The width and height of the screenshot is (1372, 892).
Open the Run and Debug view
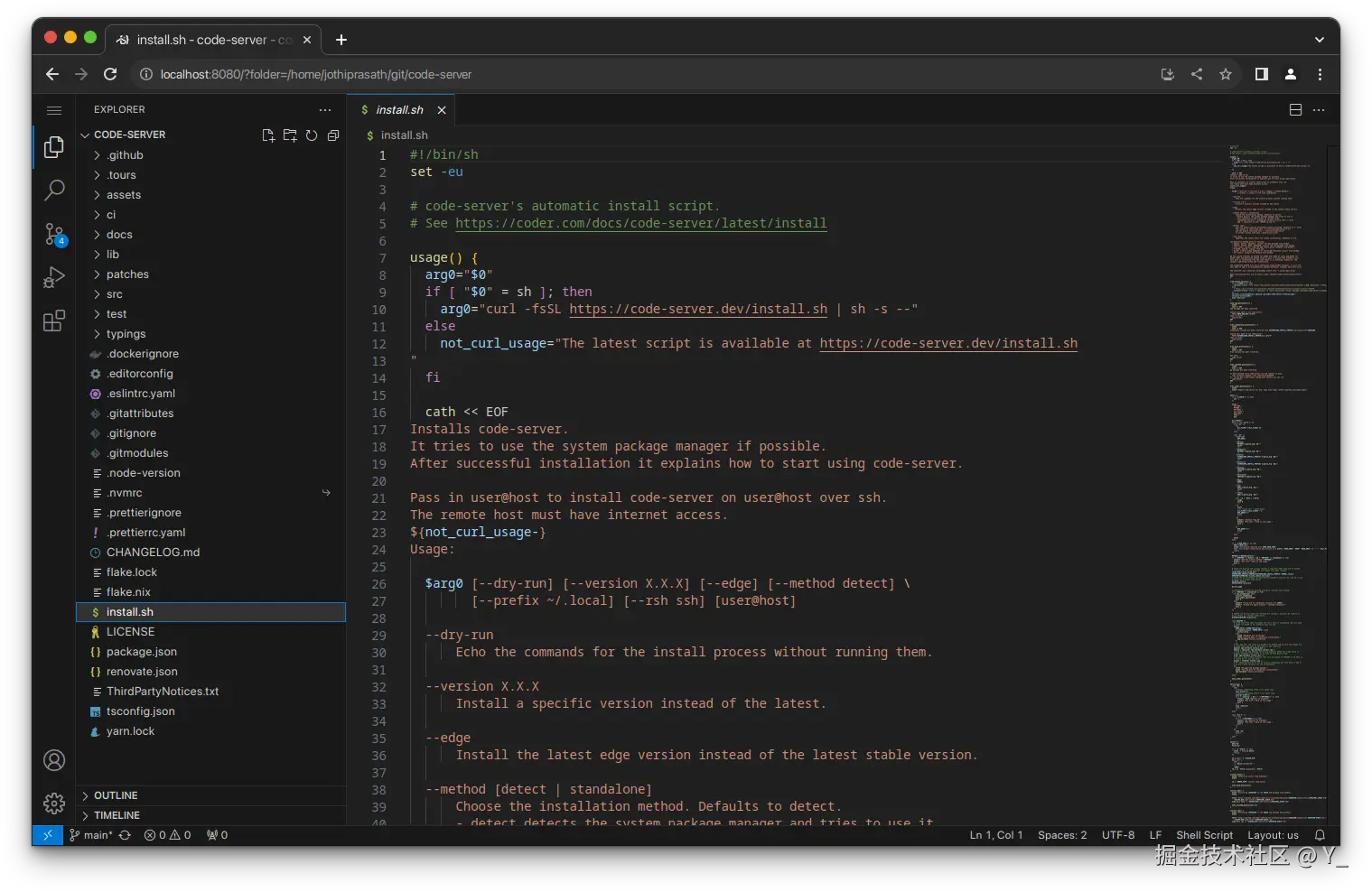tap(53, 277)
